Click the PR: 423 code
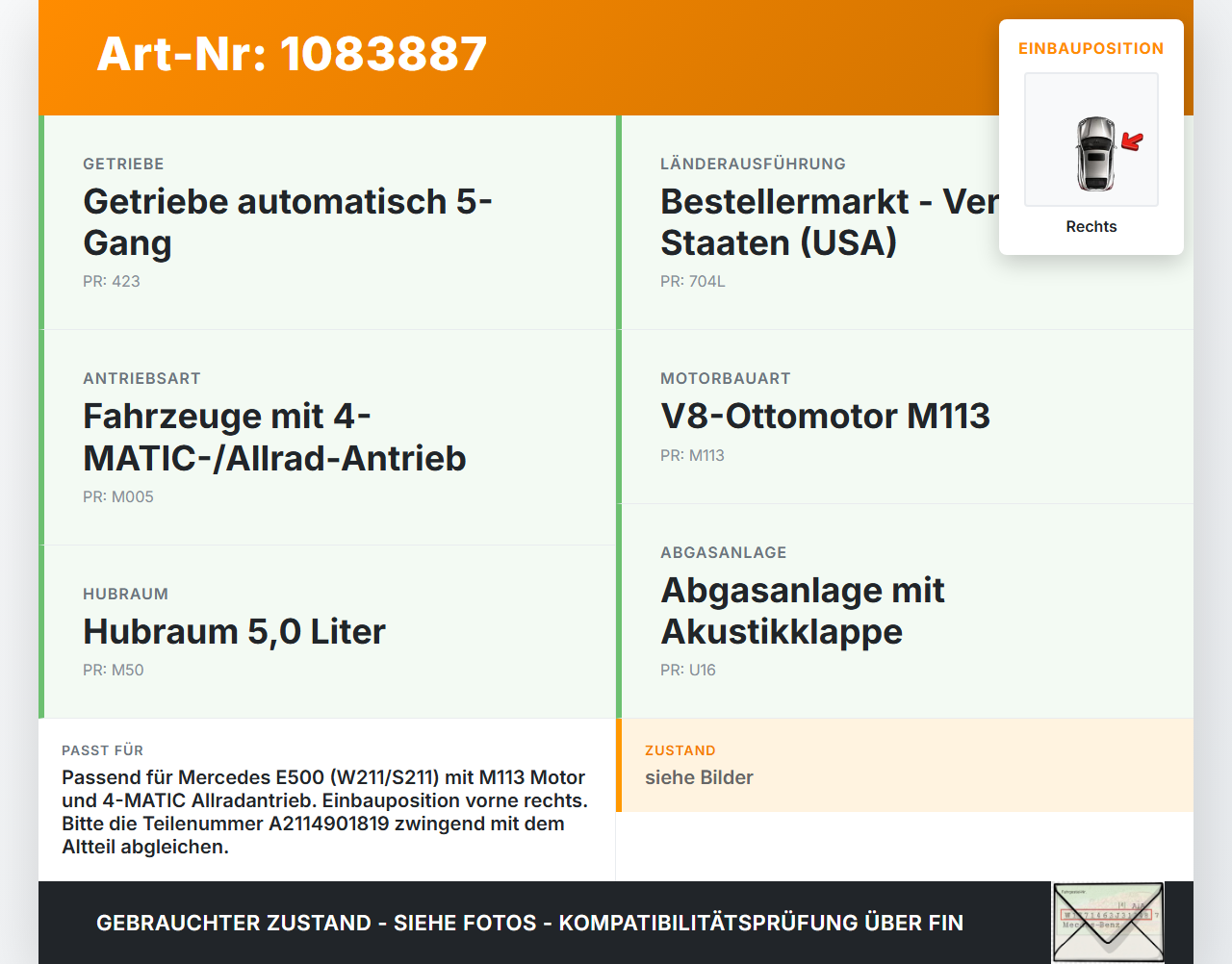The width and height of the screenshot is (1232, 964). (112, 281)
